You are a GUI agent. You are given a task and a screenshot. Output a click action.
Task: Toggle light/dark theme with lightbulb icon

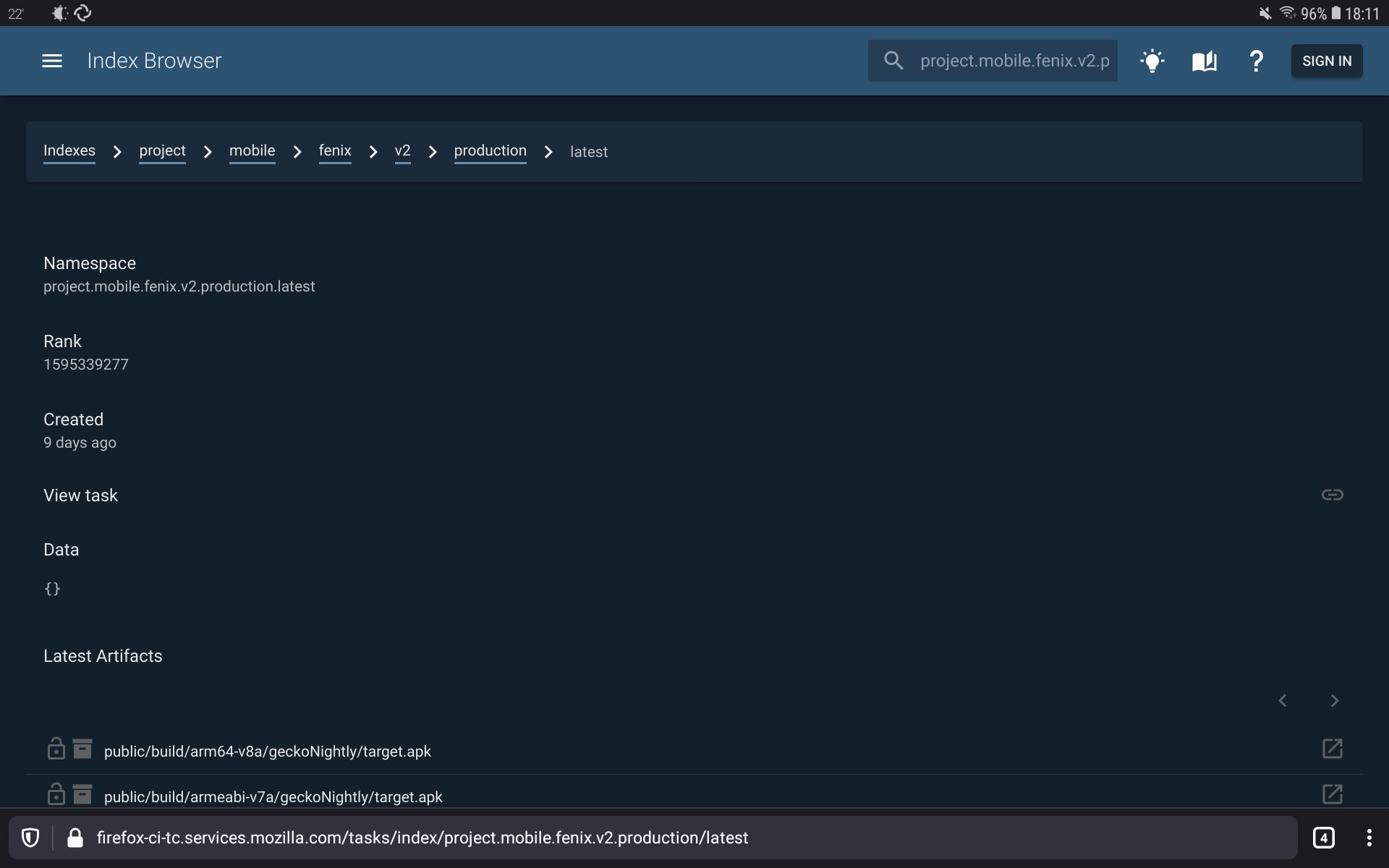click(x=1152, y=61)
